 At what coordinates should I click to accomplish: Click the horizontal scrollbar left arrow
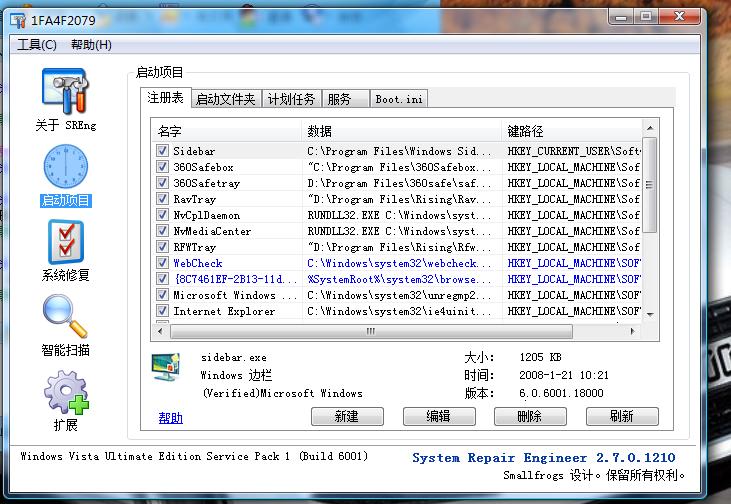coord(161,331)
